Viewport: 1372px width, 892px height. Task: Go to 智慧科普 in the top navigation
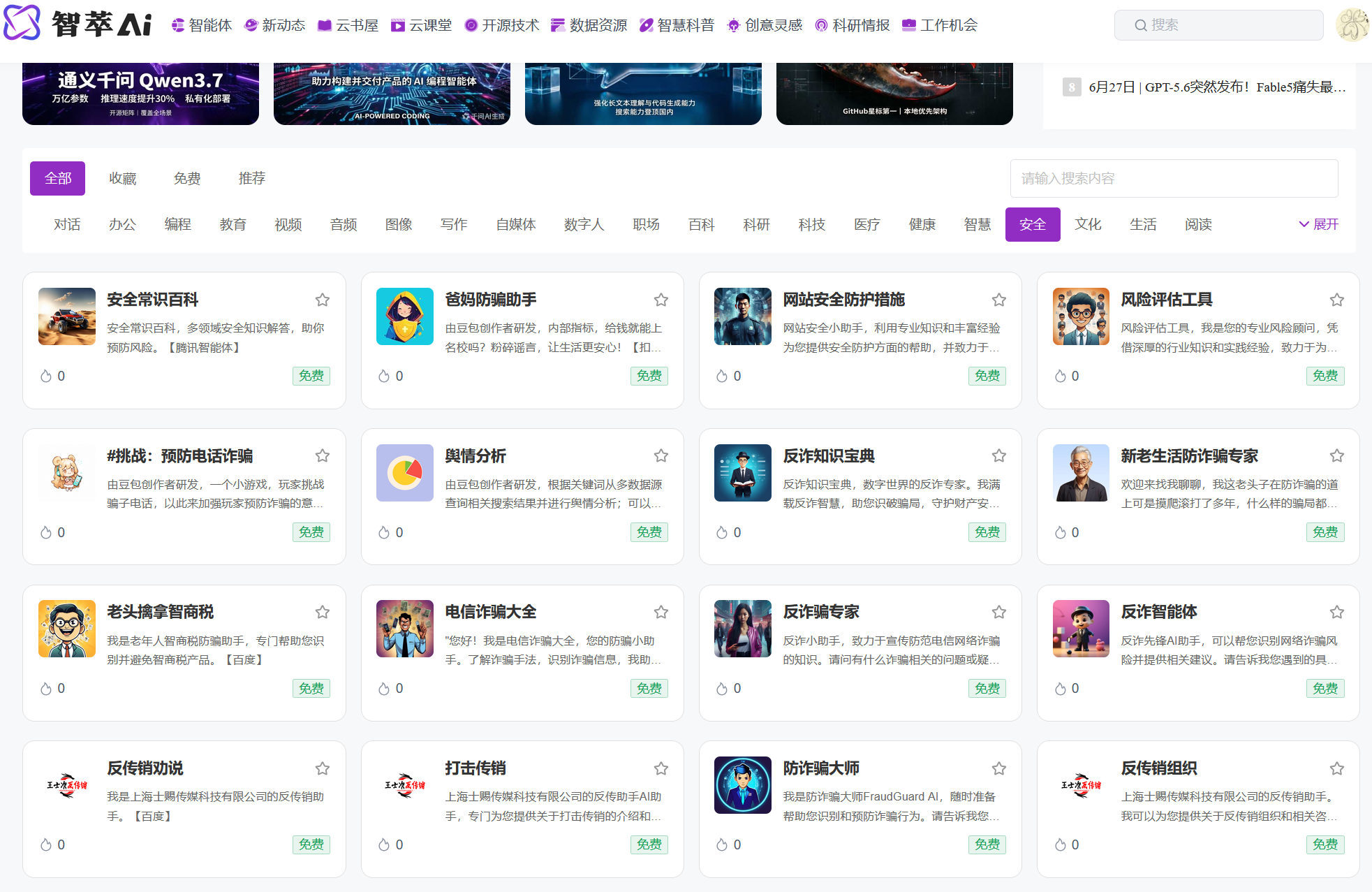[677, 25]
